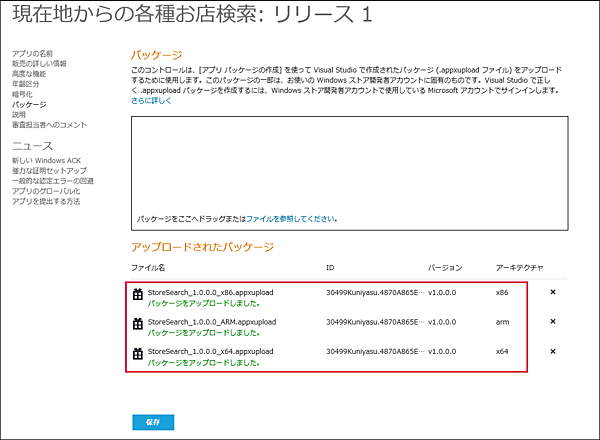Remove the arm package with its X
This screenshot has height=440, width=600.
click(553, 322)
